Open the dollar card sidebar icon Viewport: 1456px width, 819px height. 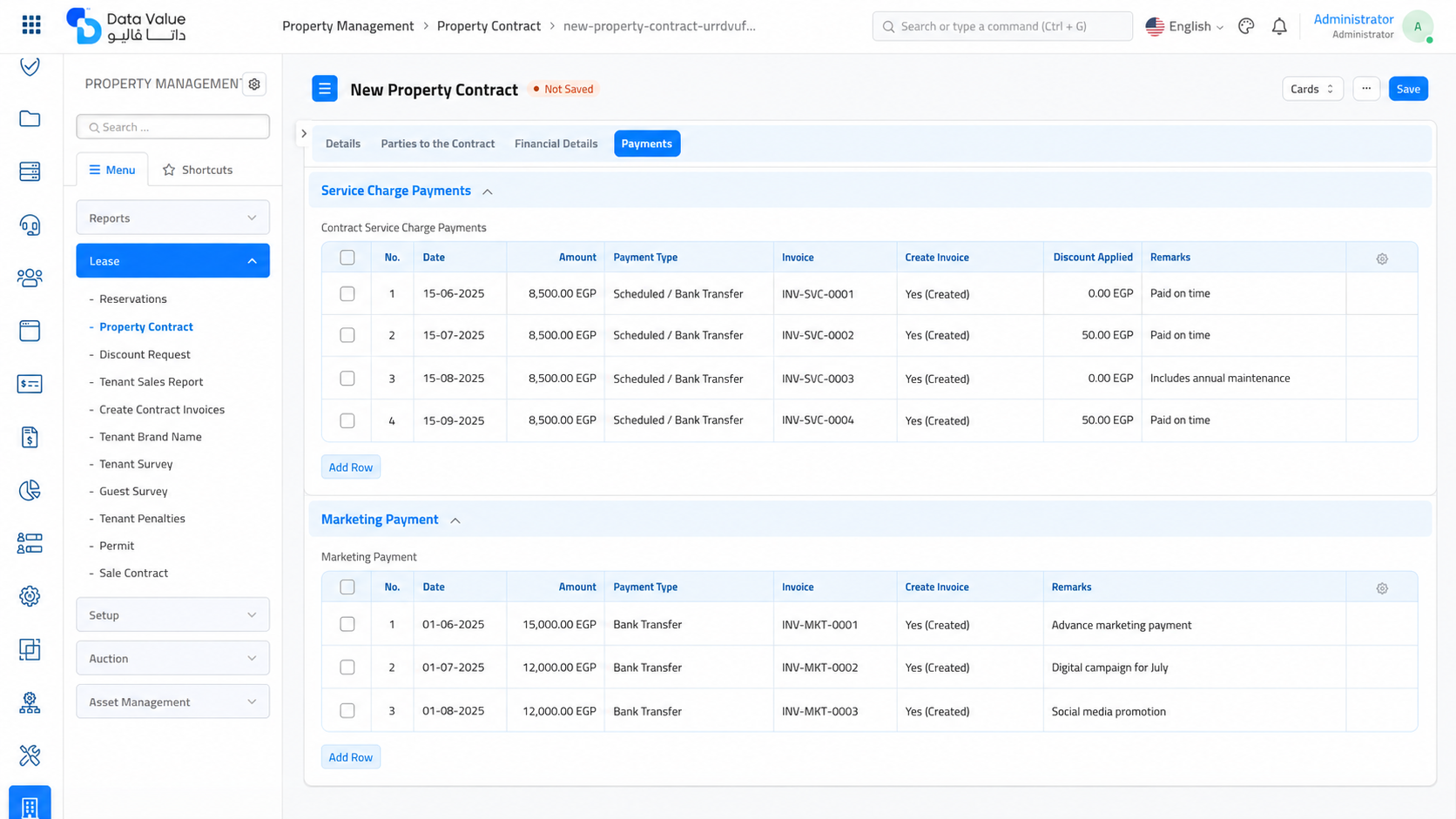[x=30, y=384]
